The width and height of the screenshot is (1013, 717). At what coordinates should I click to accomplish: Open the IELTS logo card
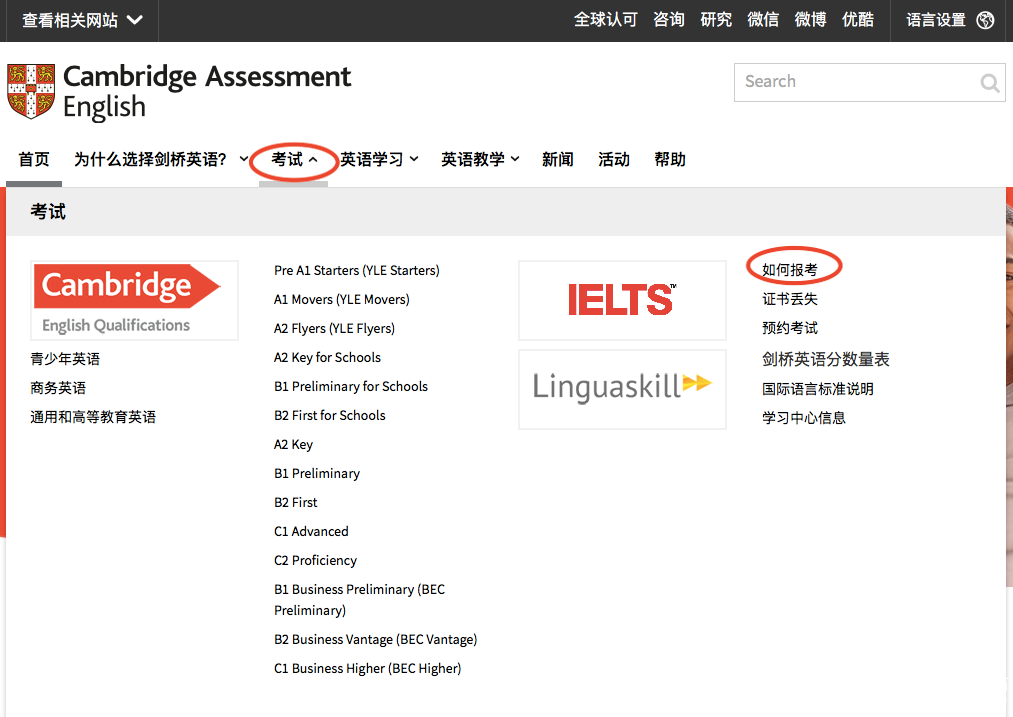(622, 300)
